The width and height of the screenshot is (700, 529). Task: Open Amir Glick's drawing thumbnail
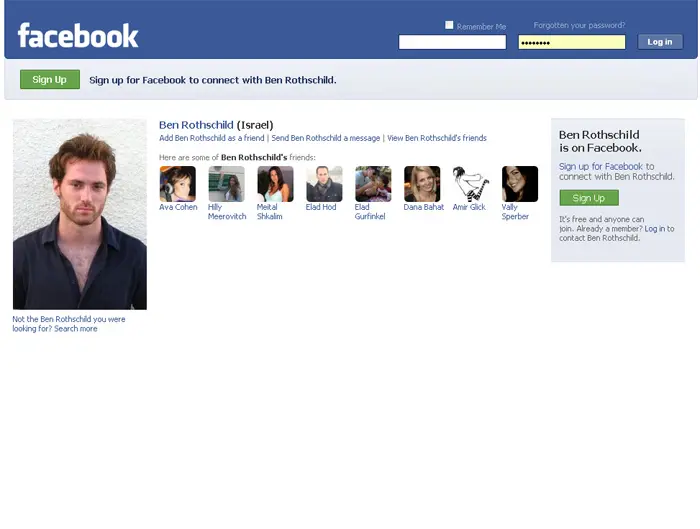[x=471, y=184]
